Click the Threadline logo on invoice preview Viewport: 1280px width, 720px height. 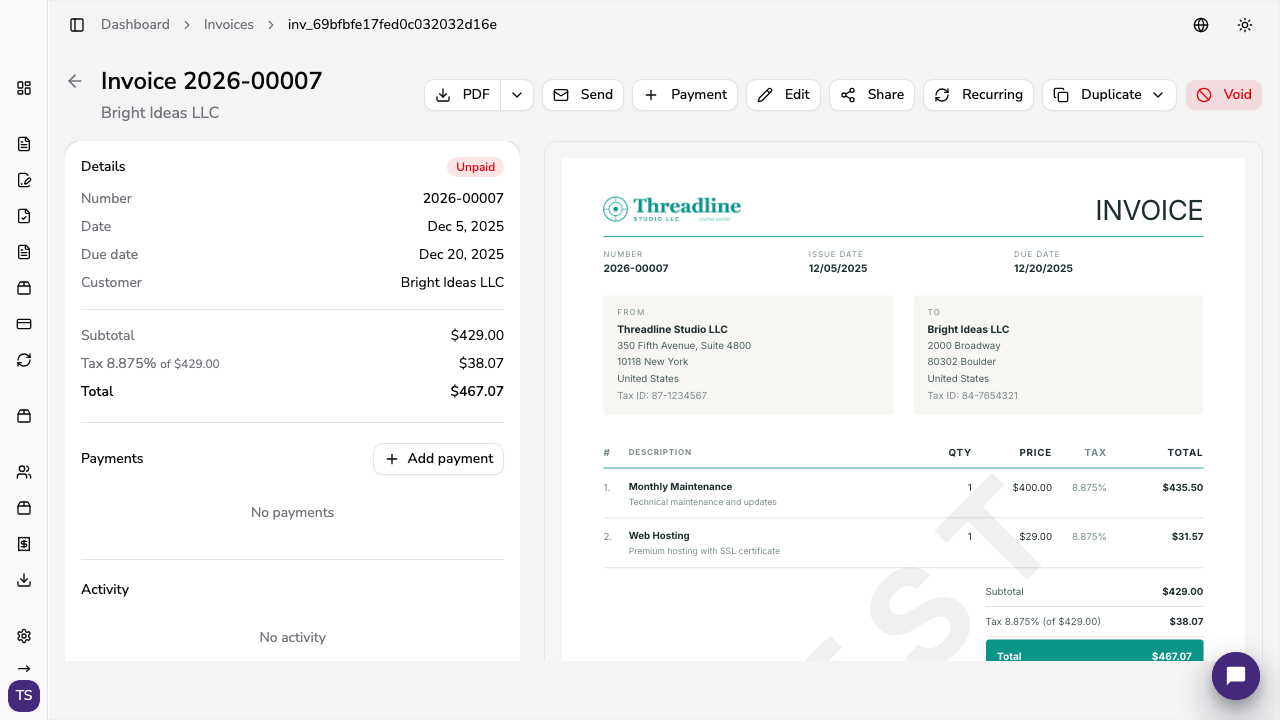[672, 209]
